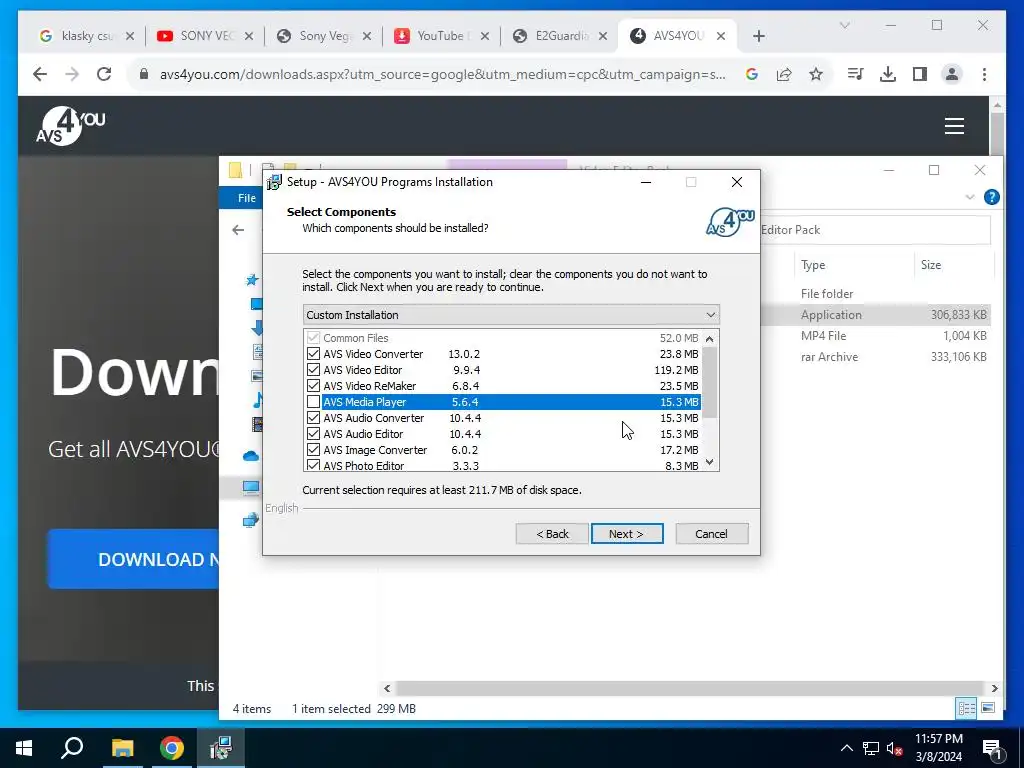Open the File tab in Explorer
This screenshot has width=1024, height=768.
(x=247, y=198)
